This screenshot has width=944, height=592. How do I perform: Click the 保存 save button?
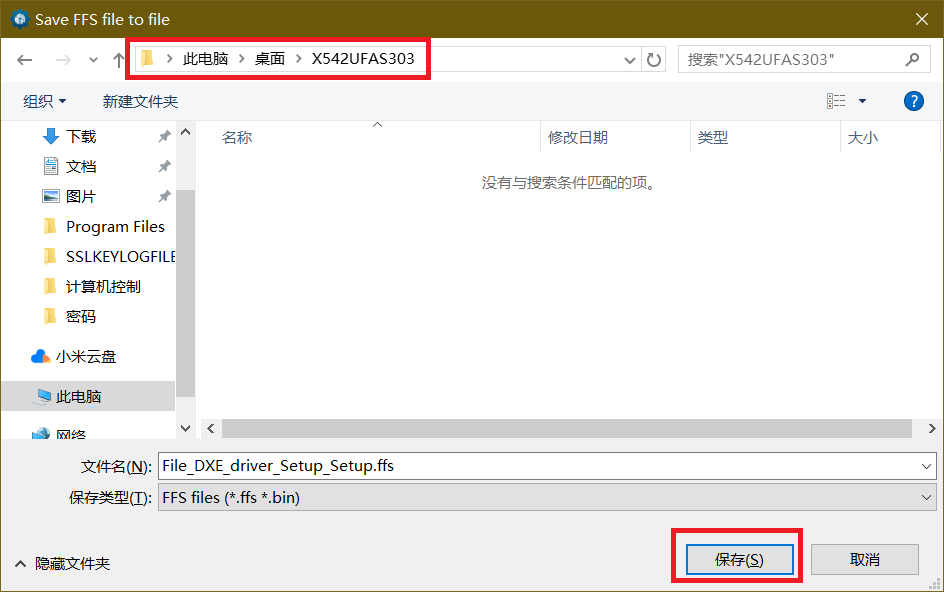tap(738, 560)
